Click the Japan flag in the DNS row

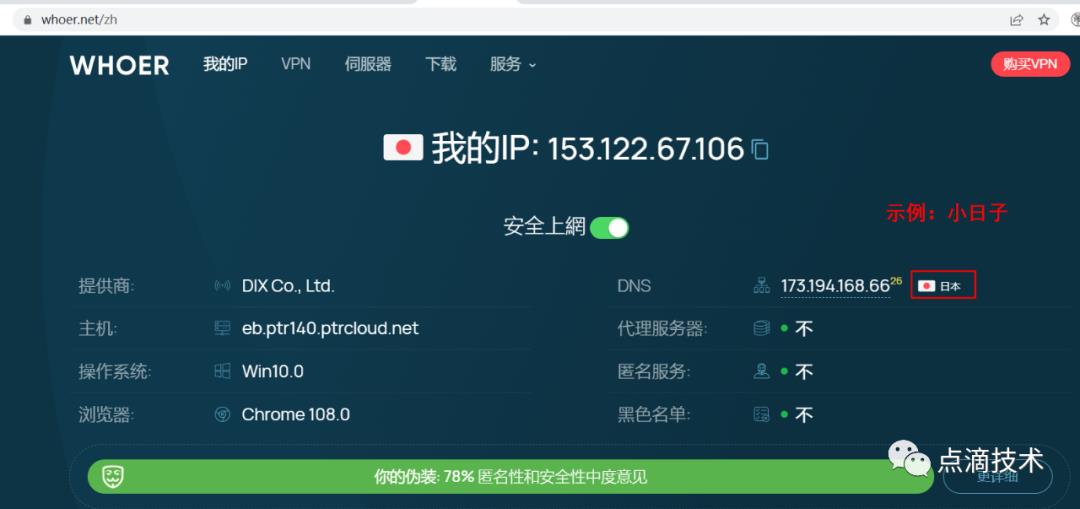pyautogui.click(x=926, y=285)
